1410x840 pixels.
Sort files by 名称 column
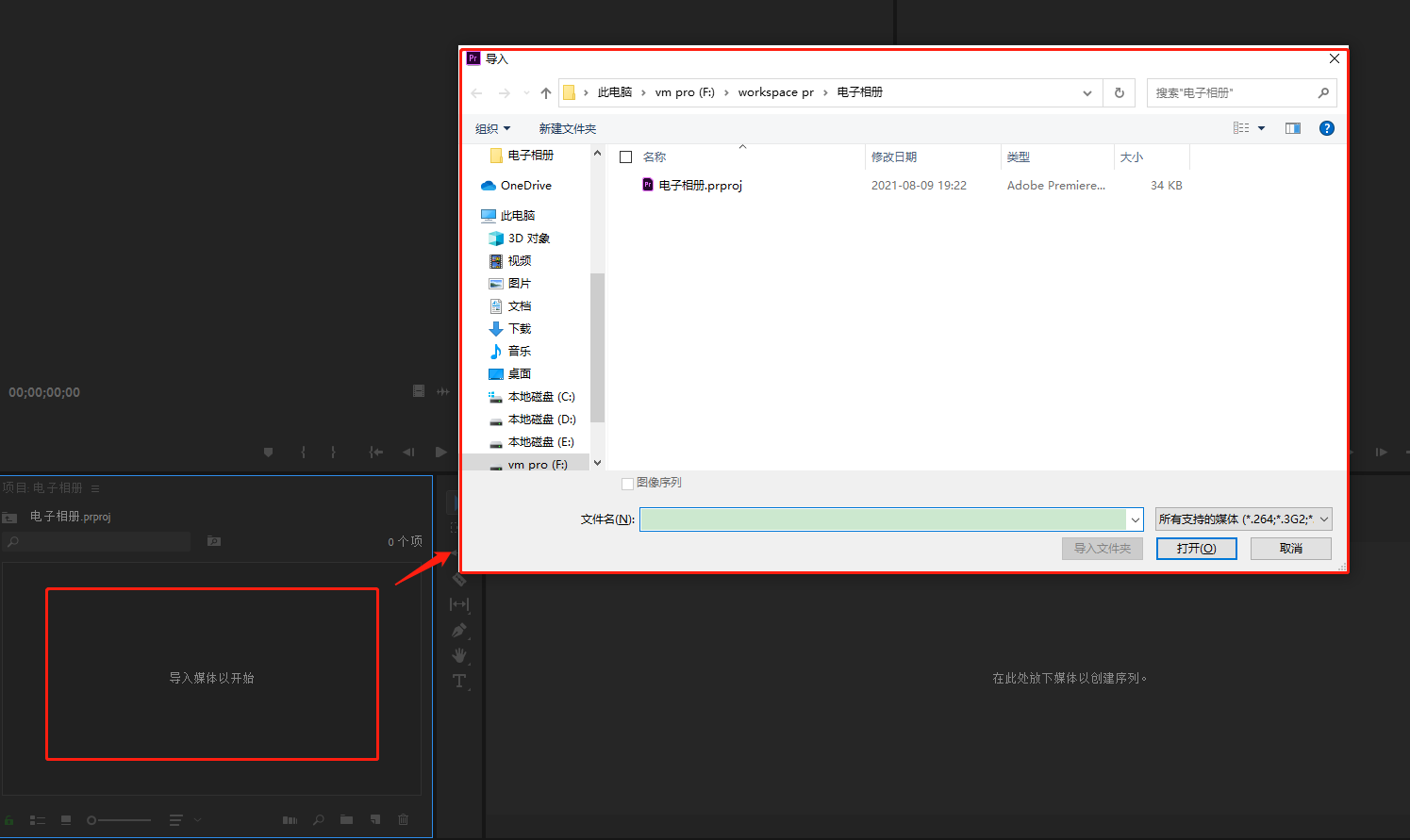(655, 157)
